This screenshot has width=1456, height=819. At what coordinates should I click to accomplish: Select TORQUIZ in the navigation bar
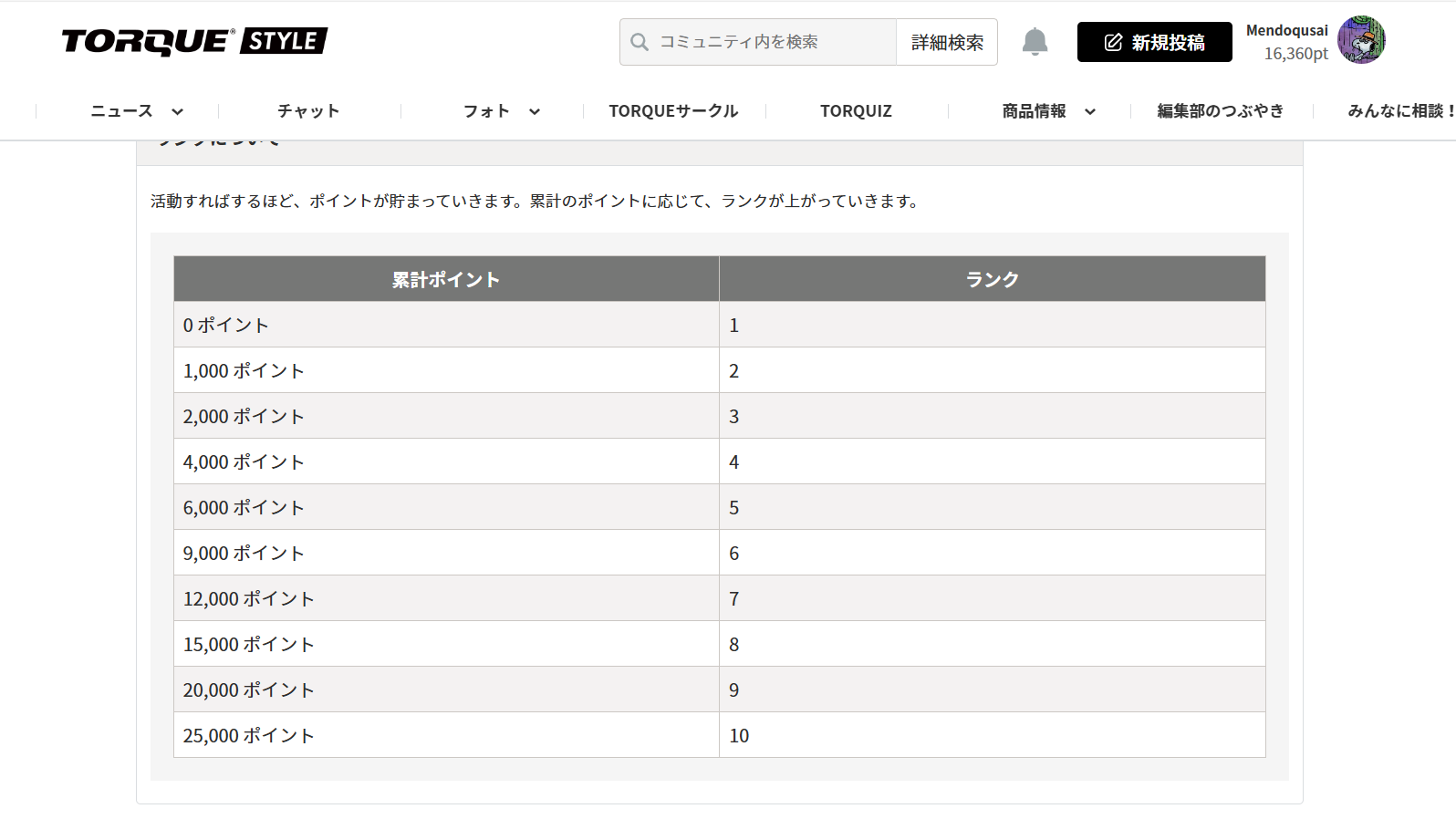[856, 111]
